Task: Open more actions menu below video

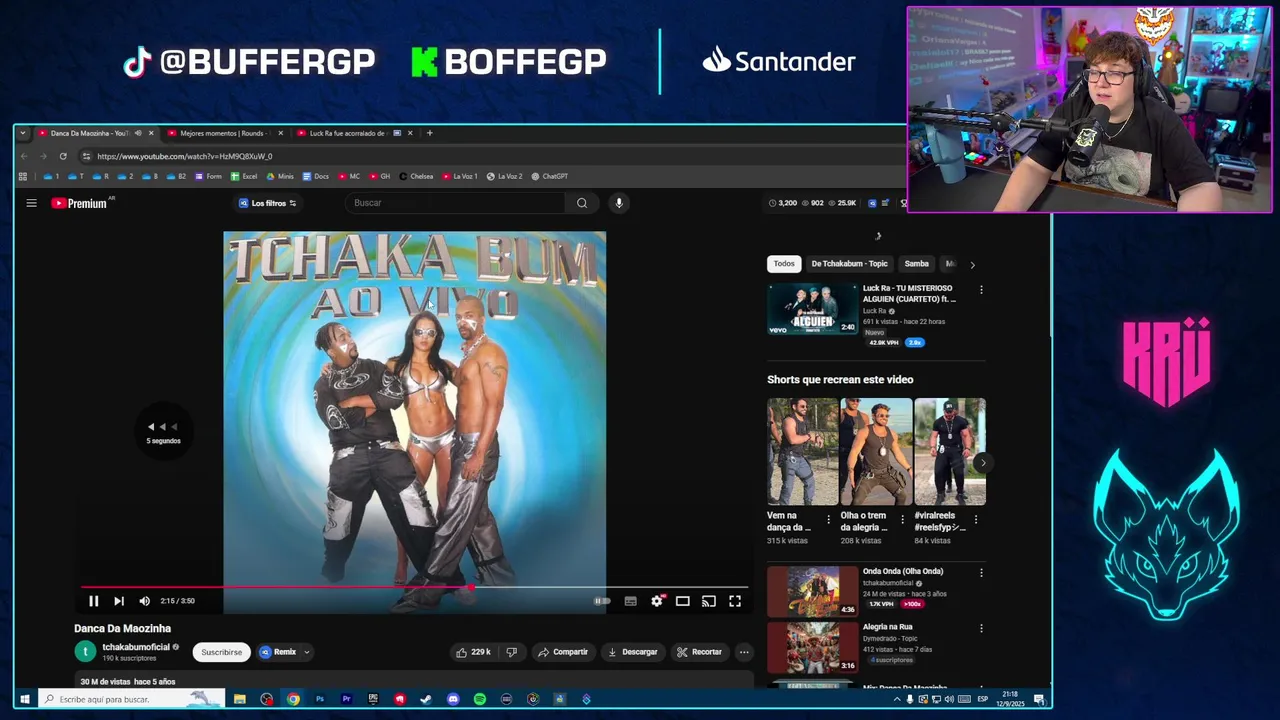Action: (x=744, y=652)
